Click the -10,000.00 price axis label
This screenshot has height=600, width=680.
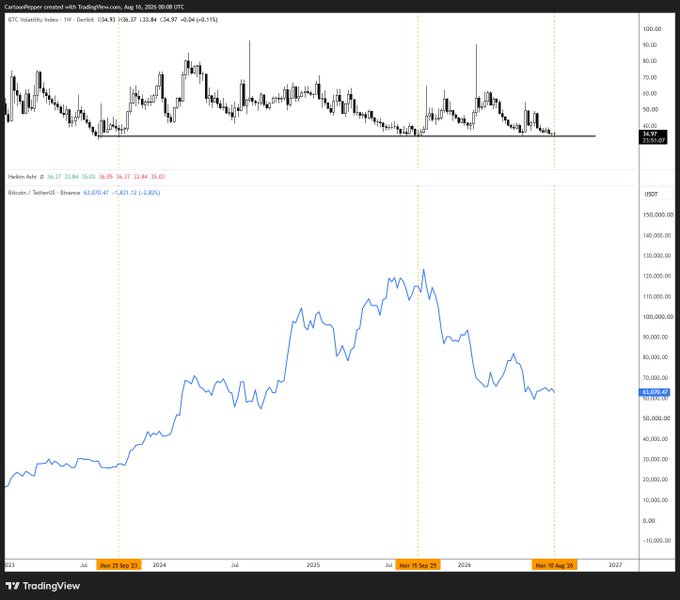pos(656,541)
